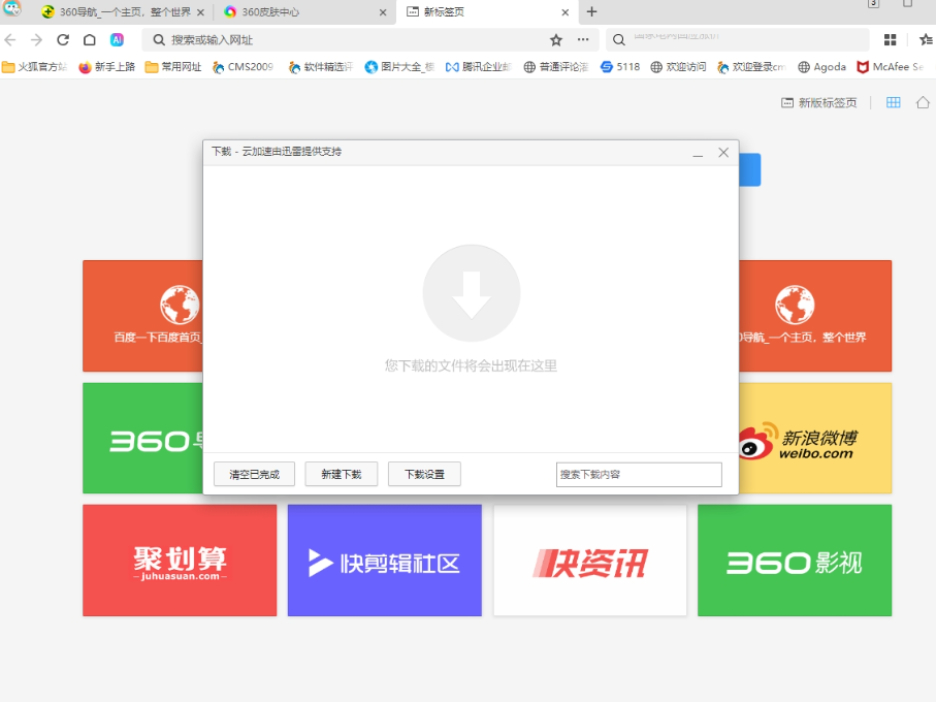Open the 5118 bookmark

(x=620, y=67)
